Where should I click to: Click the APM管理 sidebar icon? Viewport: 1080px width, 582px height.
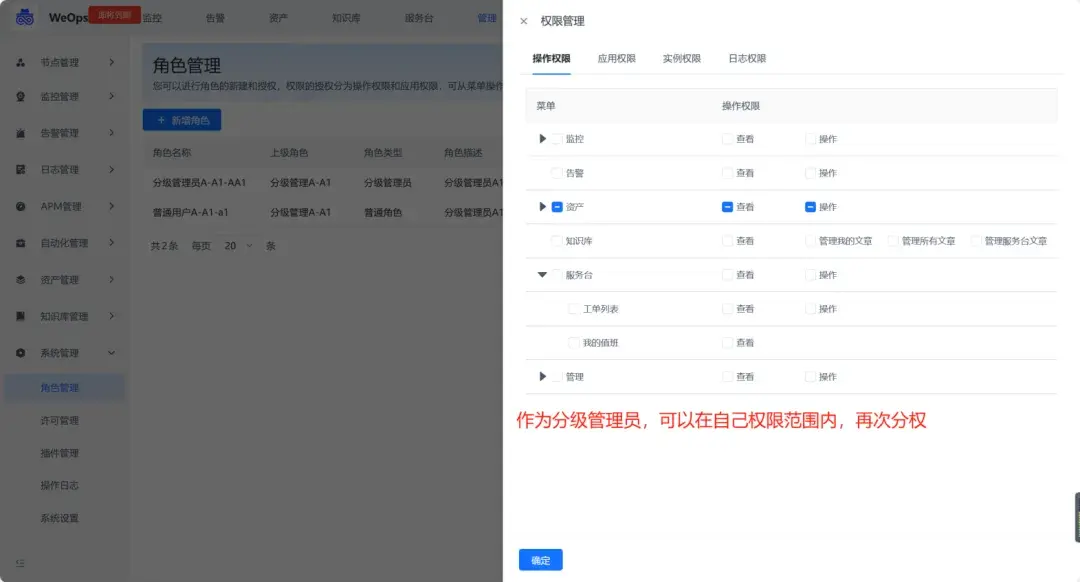tap(21, 207)
